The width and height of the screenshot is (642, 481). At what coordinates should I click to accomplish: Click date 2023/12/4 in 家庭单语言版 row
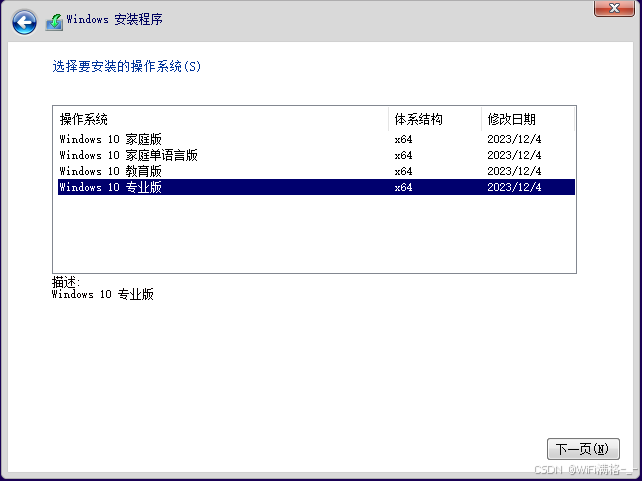pyautogui.click(x=514, y=155)
